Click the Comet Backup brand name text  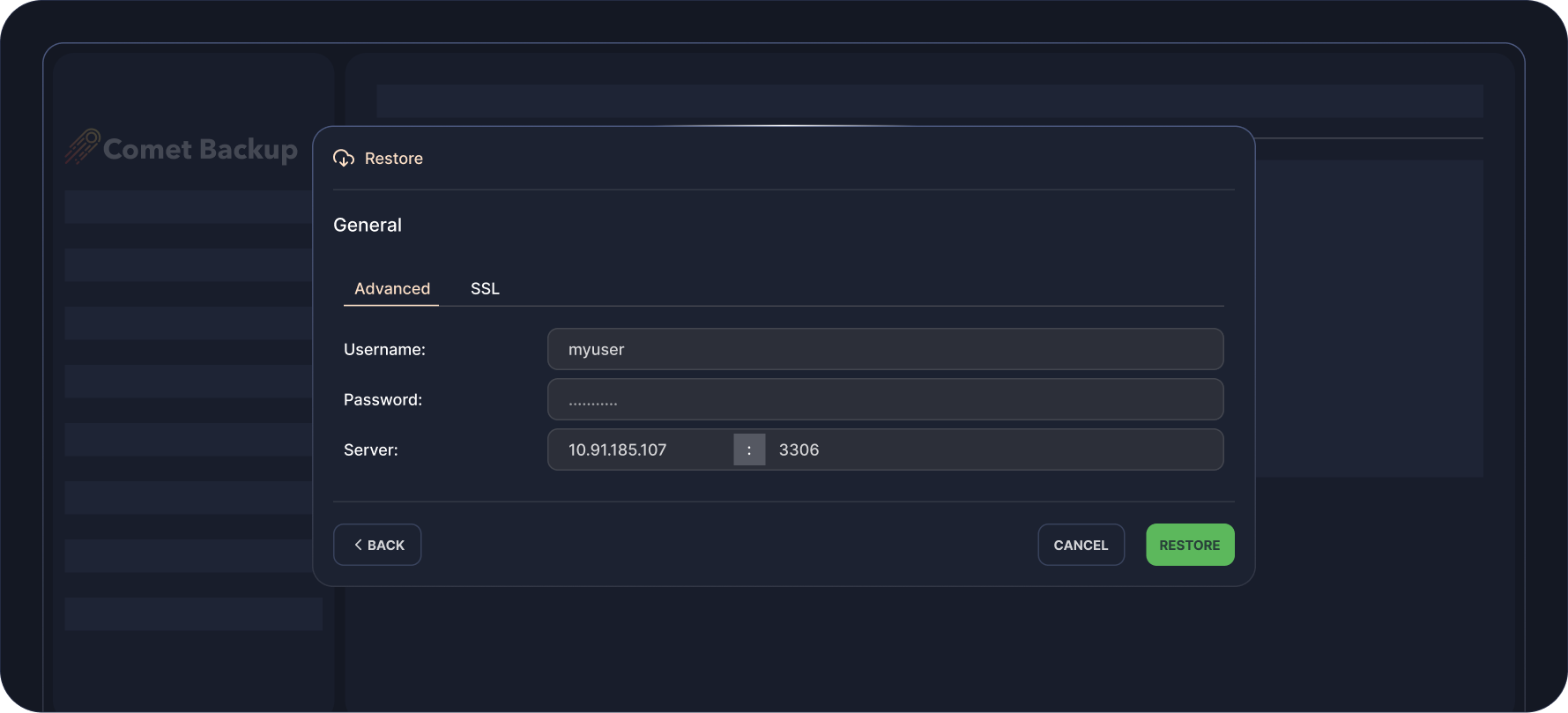[200, 149]
